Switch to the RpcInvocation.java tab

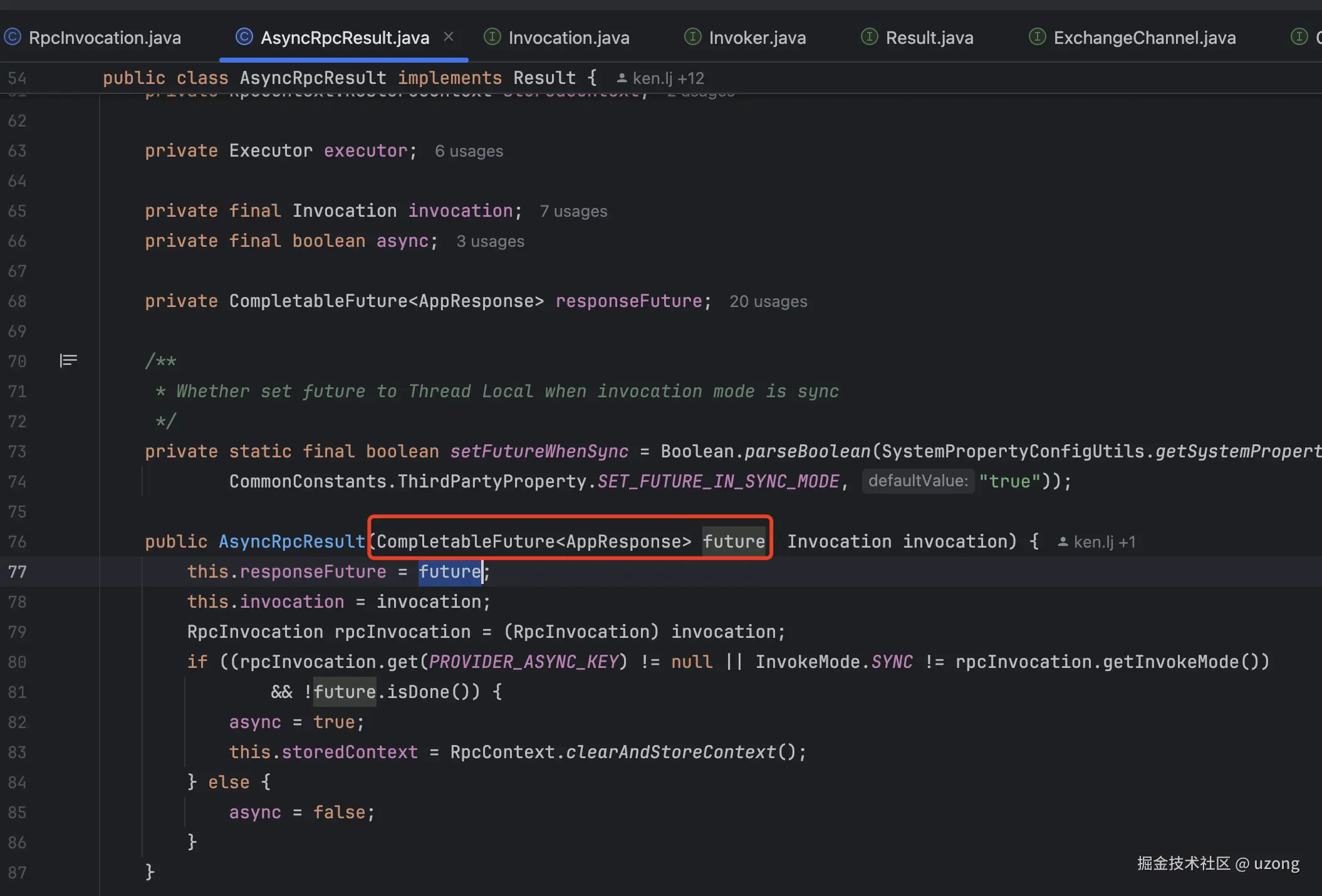[105, 38]
